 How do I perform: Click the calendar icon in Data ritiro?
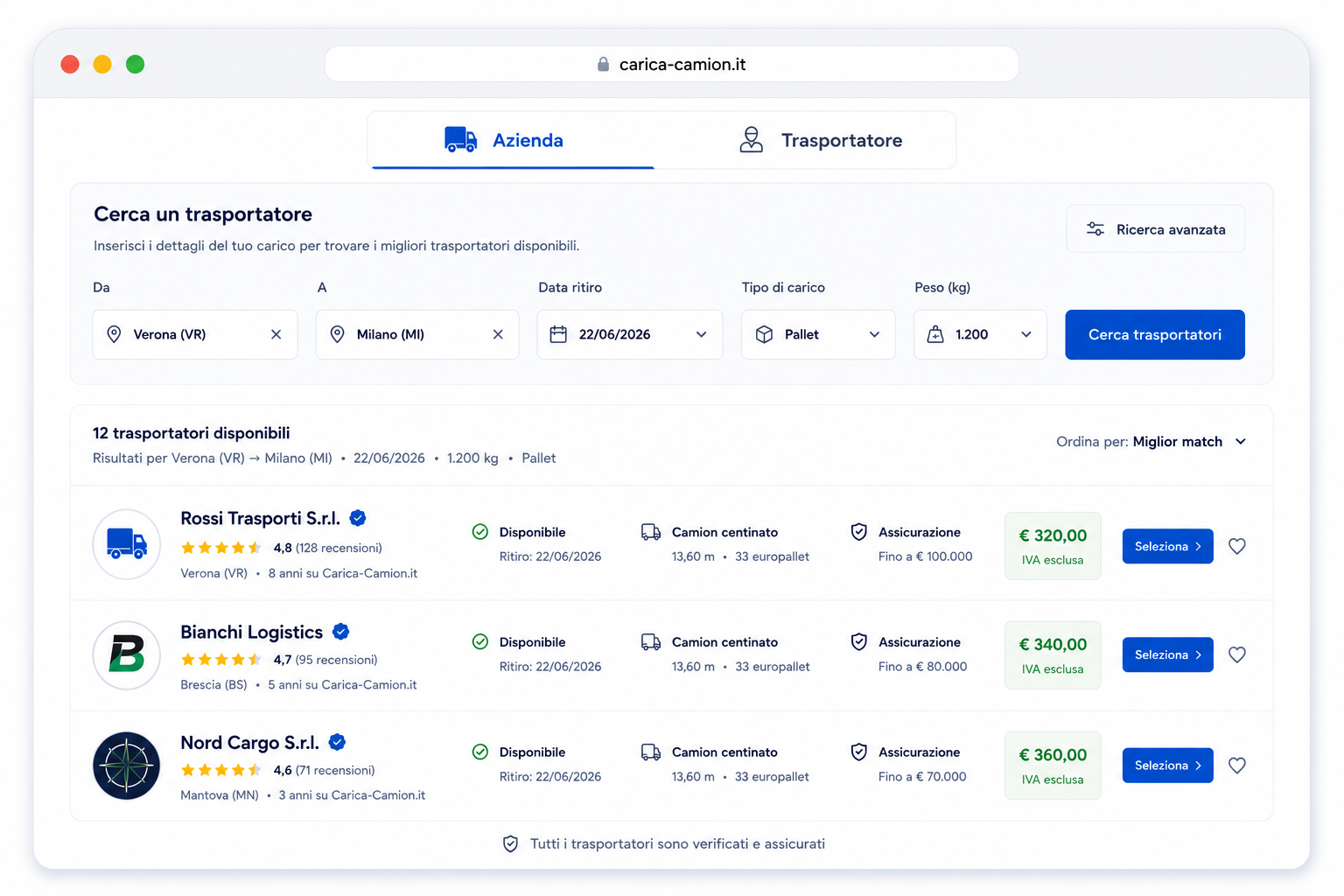pyautogui.click(x=558, y=334)
